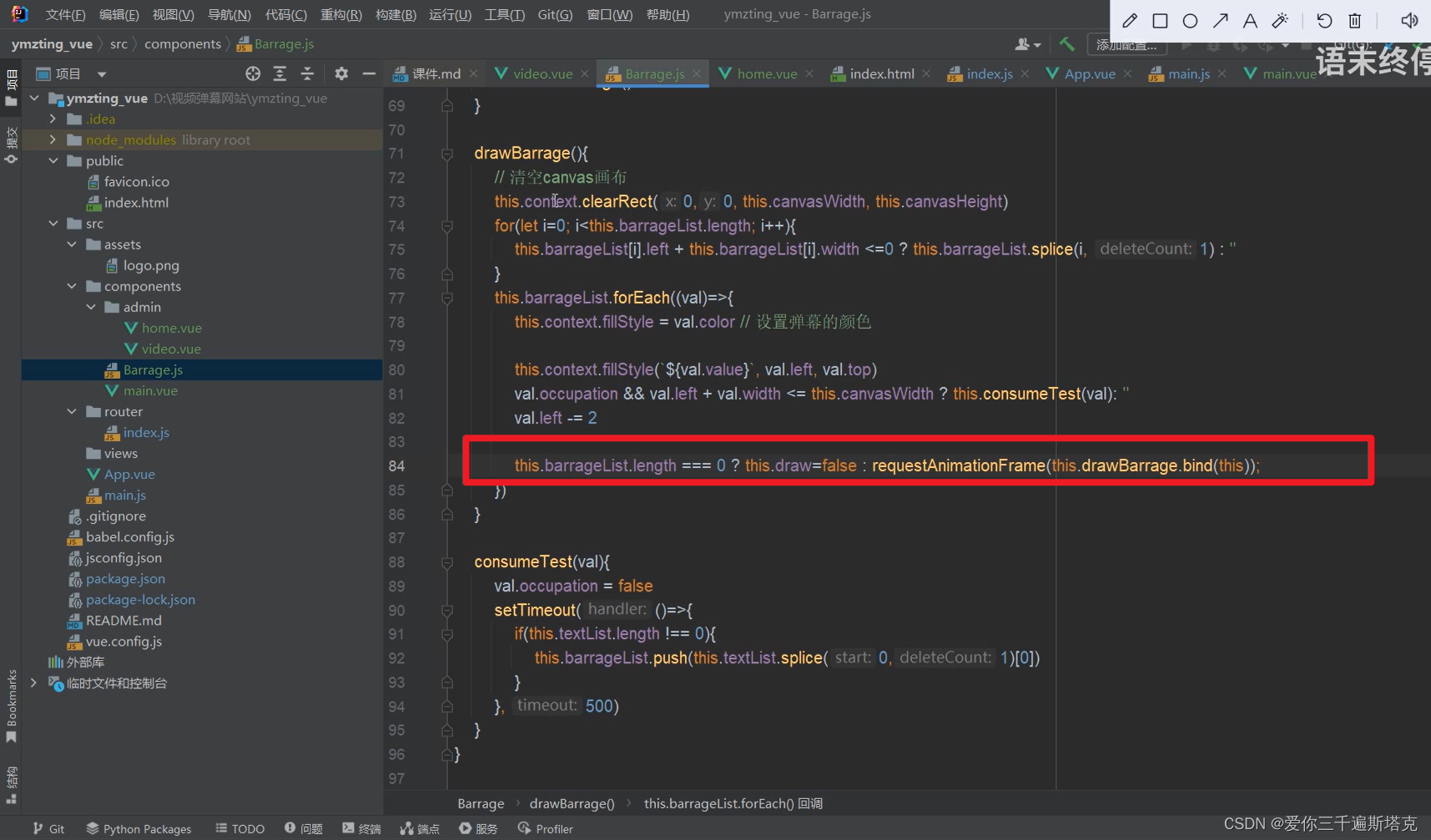Select the text annotation tool
1431x840 pixels.
(1250, 21)
